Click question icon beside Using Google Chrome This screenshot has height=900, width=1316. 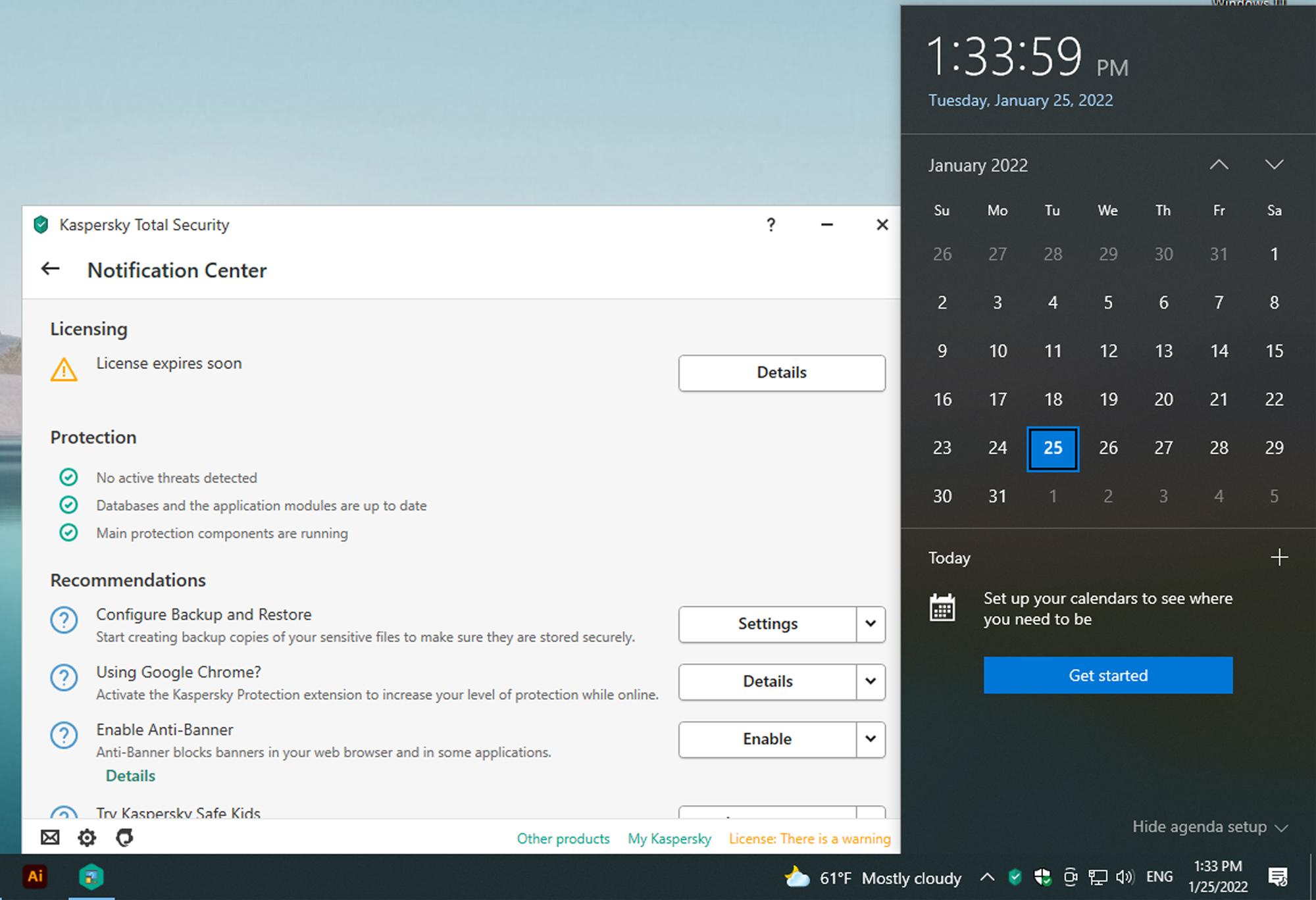click(x=64, y=678)
